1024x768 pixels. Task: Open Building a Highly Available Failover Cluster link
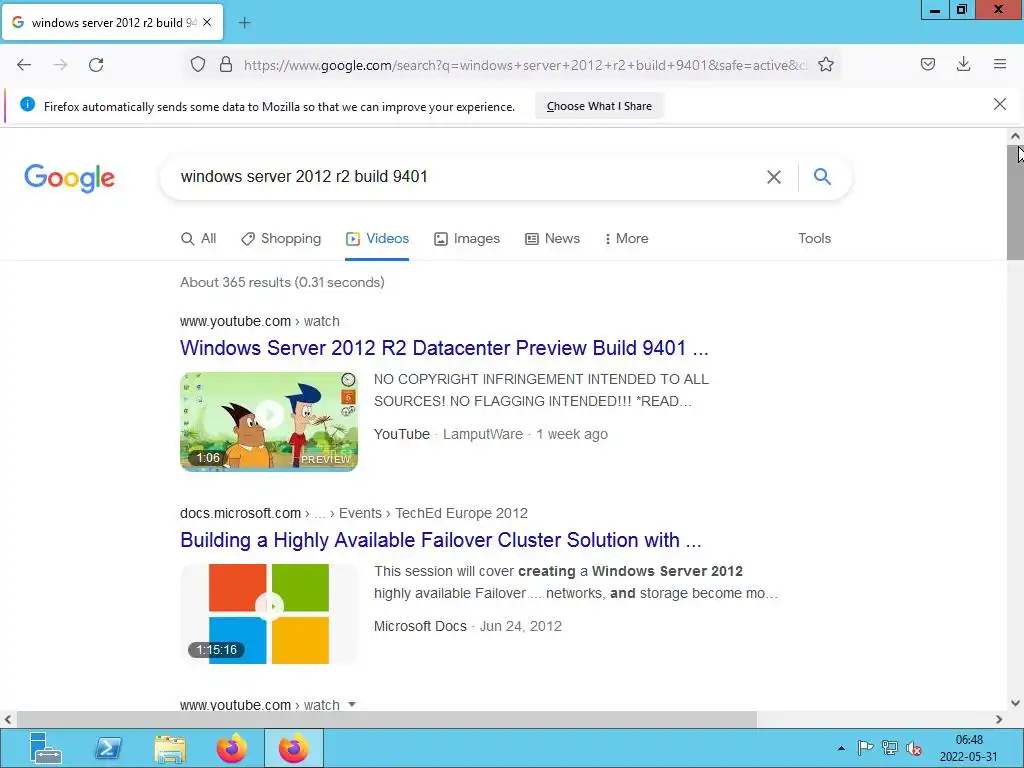(441, 540)
